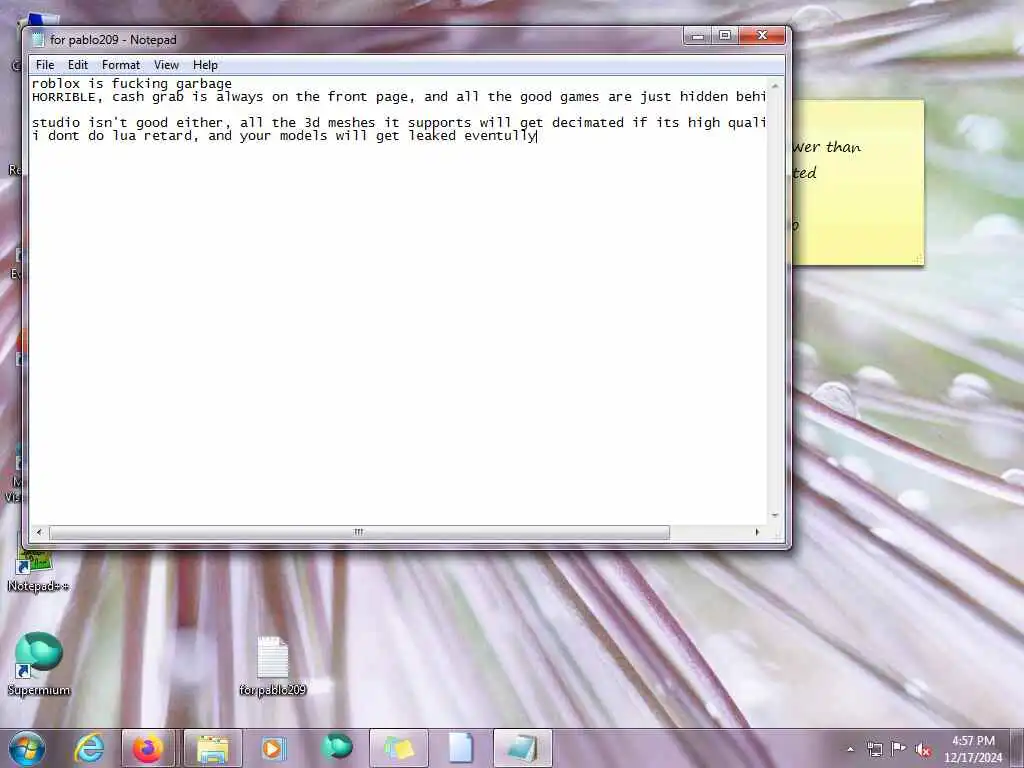Show hidden tray icons arrow
Screen dimensions: 1024x768
pos(850,749)
